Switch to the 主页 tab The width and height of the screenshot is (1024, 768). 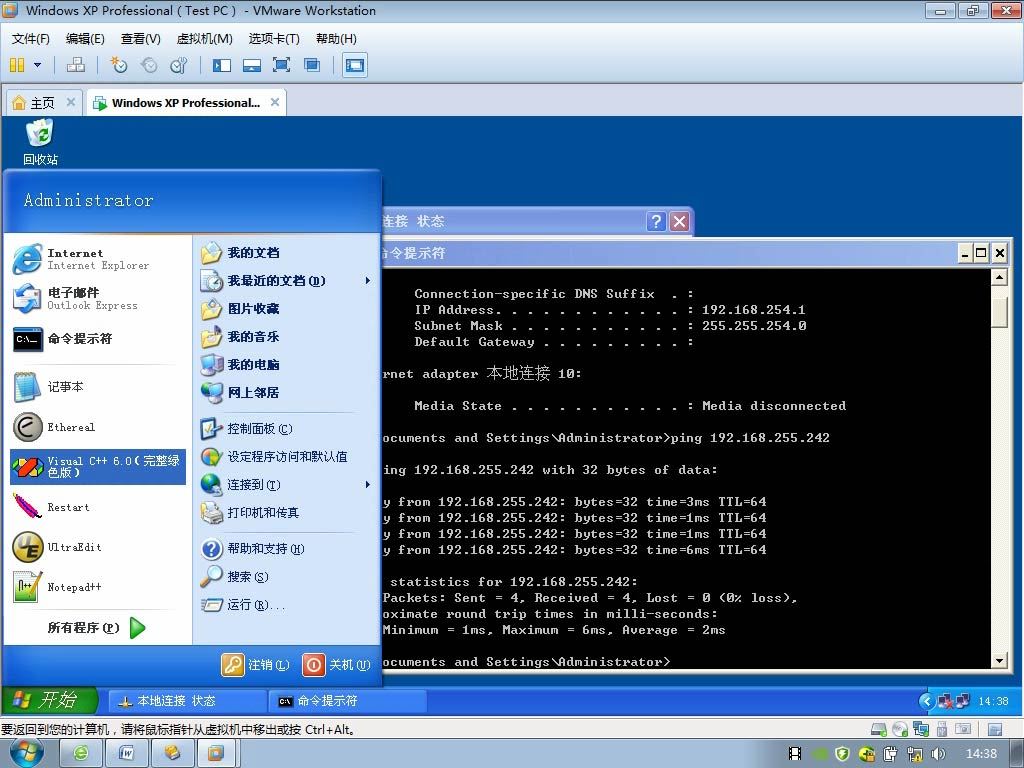[x=42, y=103]
